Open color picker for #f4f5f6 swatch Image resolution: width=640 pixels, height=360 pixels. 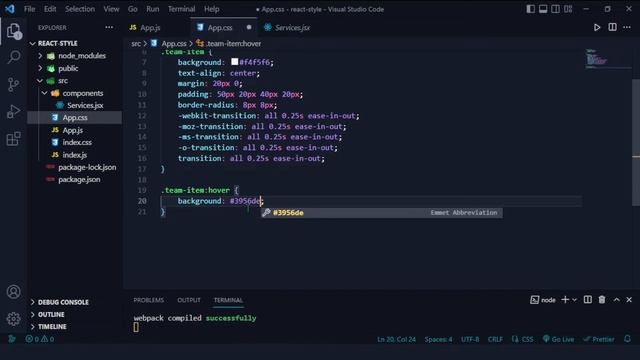click(235, 62)
